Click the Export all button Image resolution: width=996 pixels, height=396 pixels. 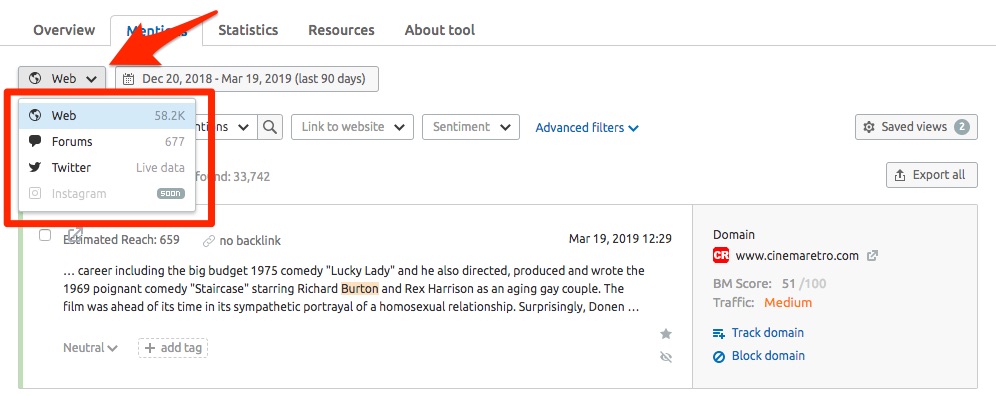point(931,175)
